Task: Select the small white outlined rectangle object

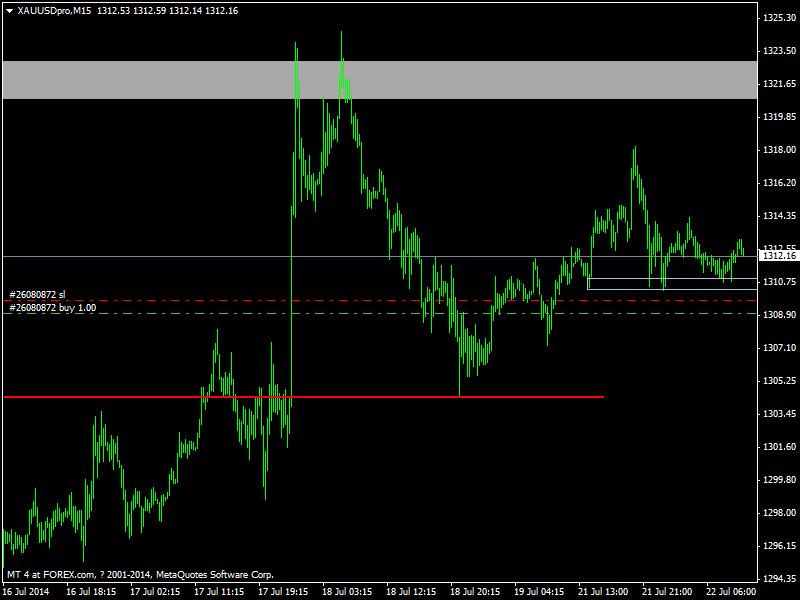Action: [672, 284]
